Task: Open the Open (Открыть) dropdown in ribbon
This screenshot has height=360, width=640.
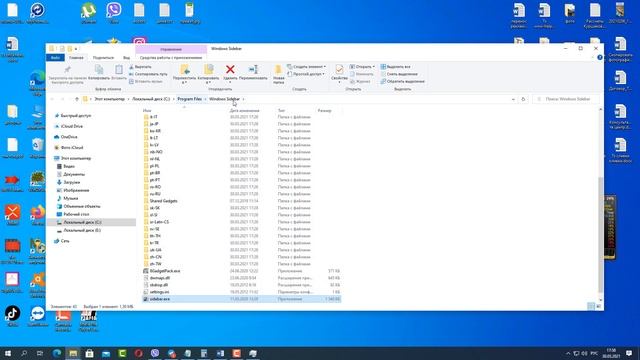Action: (x=362, y=67)
